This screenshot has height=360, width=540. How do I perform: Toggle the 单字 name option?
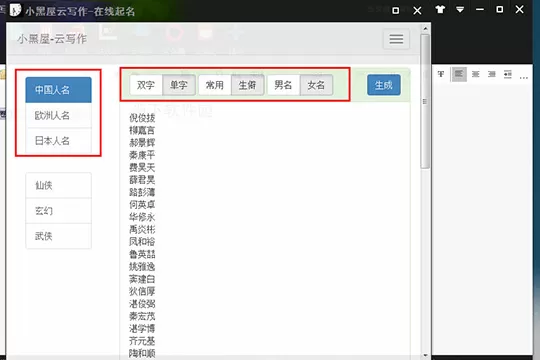[x=179, y=85]
